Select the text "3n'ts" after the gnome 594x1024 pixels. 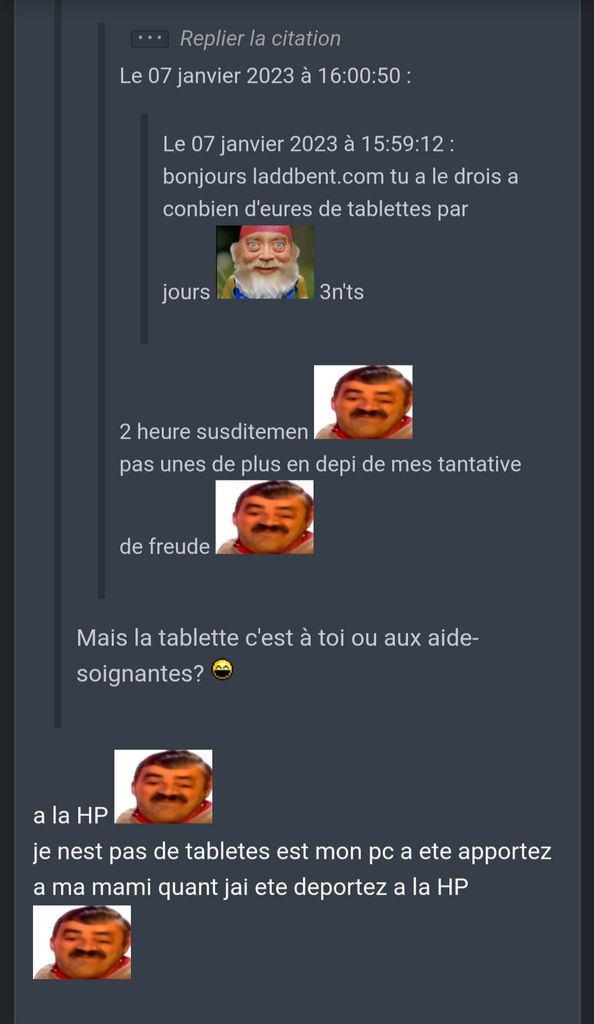click(x=341, y=292)
